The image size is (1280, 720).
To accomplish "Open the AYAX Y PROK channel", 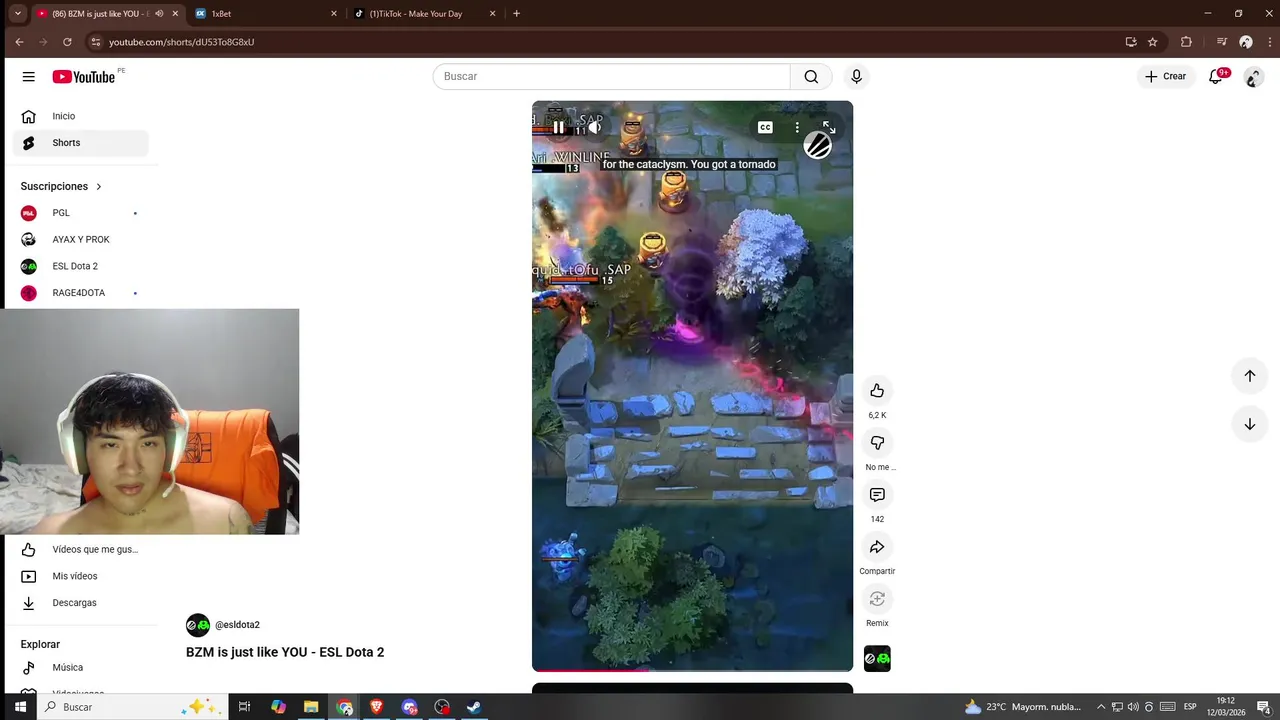I will (81, 239).
